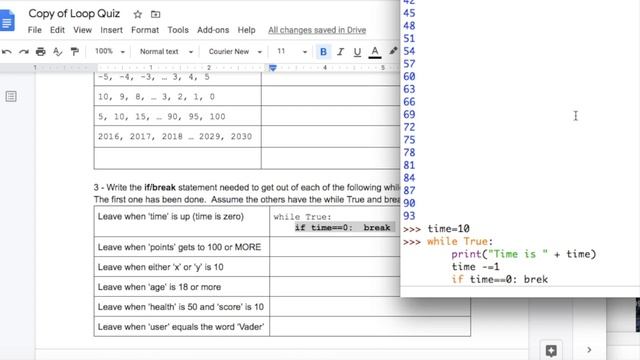Image resolution: width=640 pixels, height=360 pixels.
Task: Click 'Leave when either x or y is 10'
Action: point(182,267)
